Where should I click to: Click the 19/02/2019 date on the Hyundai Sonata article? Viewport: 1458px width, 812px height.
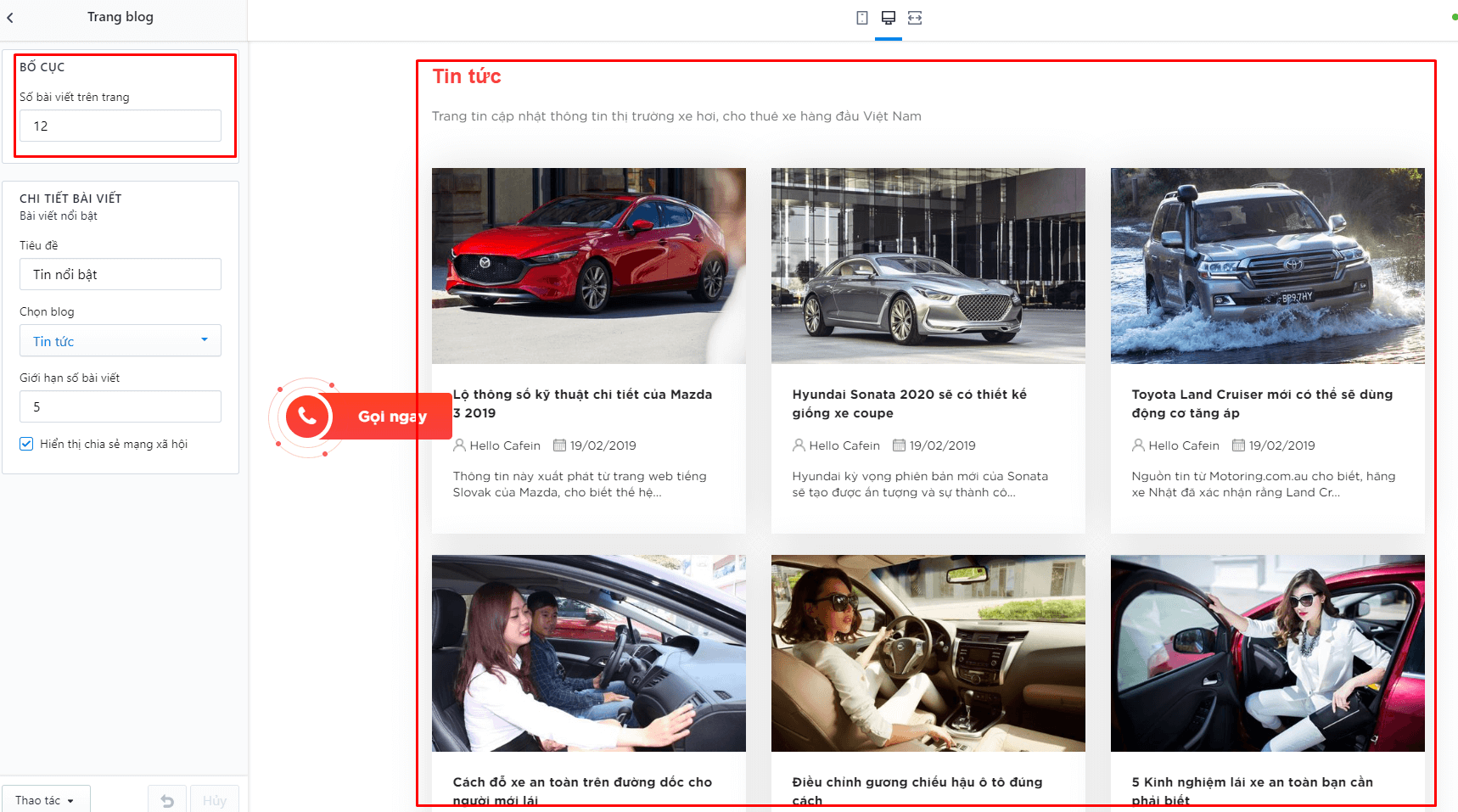(943, 445)
